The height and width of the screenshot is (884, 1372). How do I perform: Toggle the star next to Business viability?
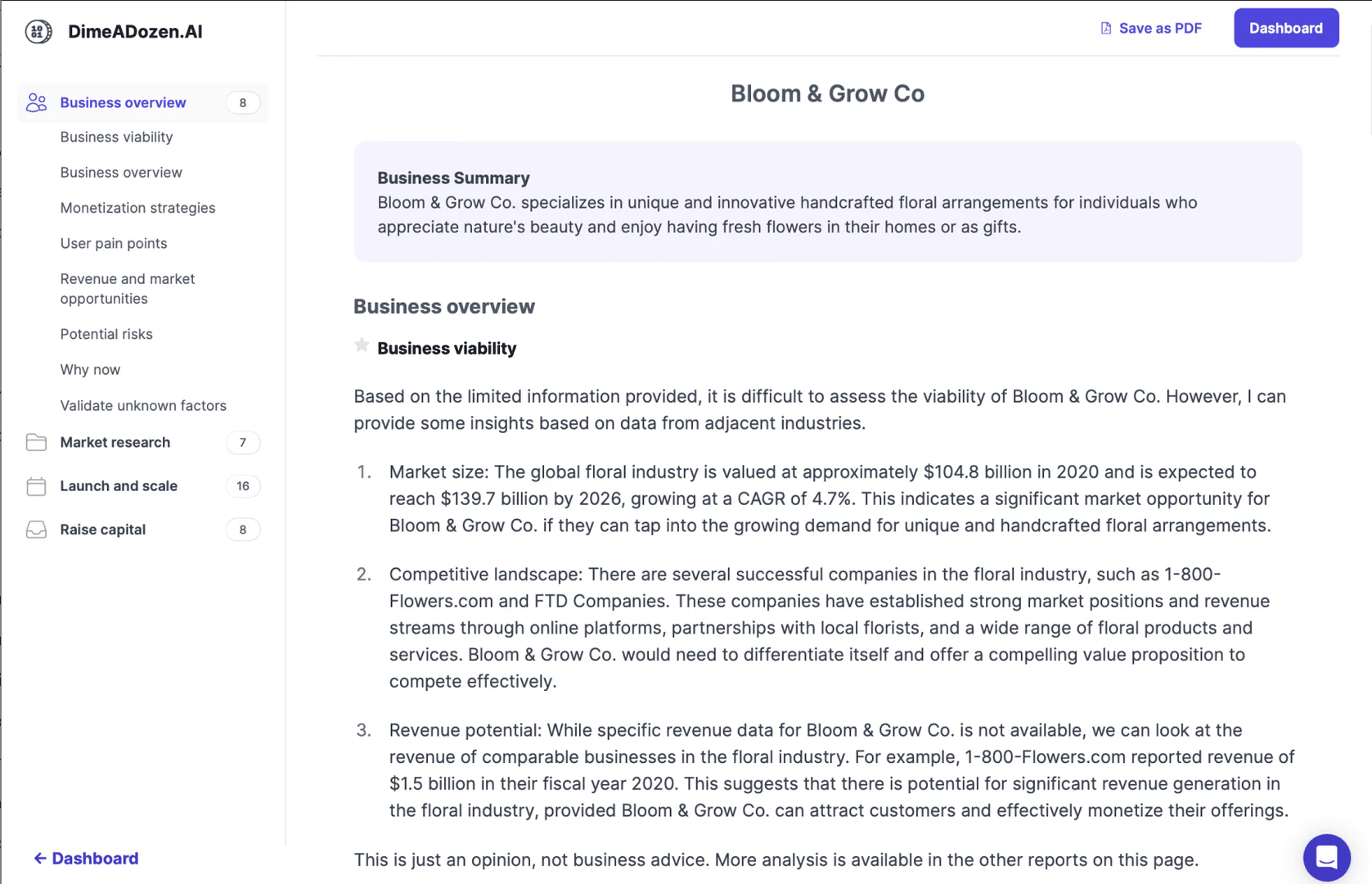coord(362,345)
